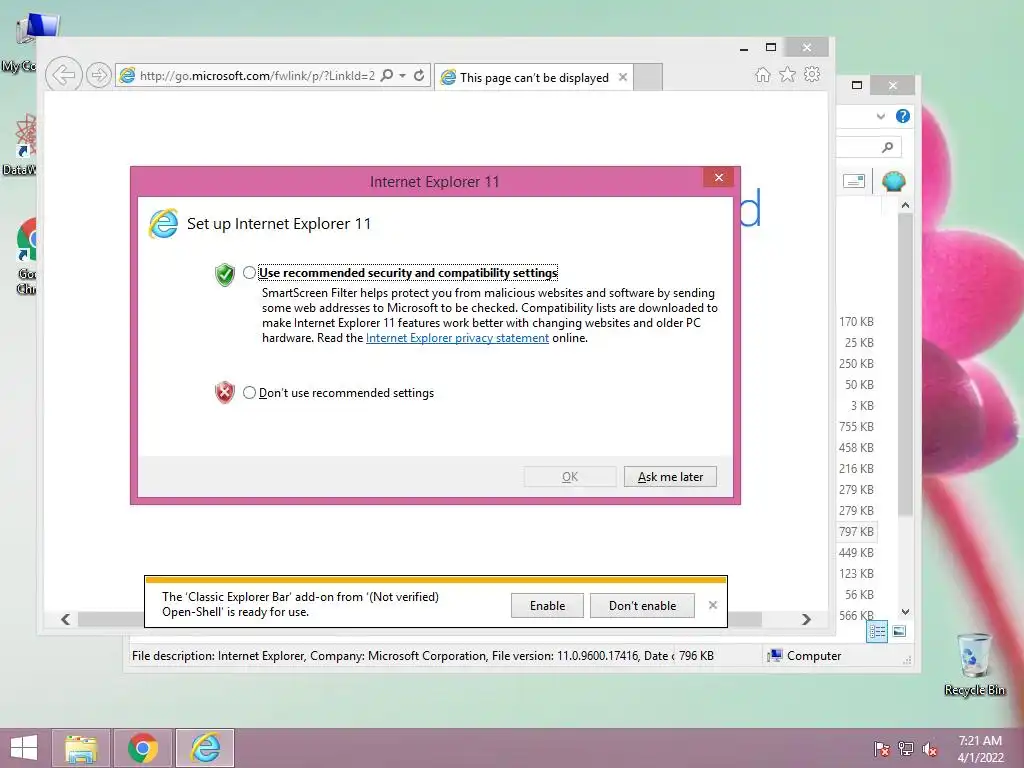
Task: Select the 797 KB file size row
Action: coord(856,532)
